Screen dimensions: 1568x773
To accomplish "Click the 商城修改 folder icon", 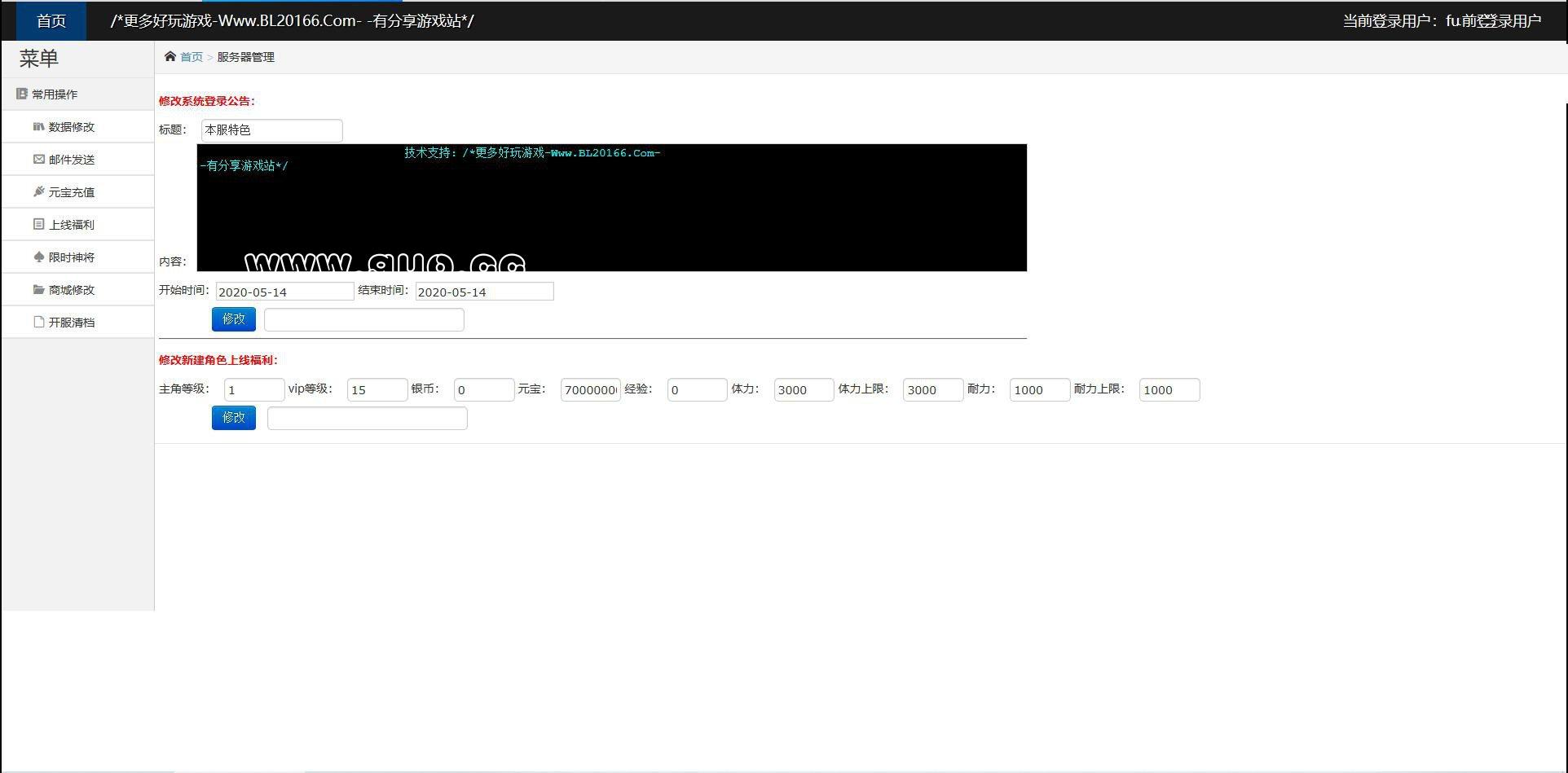I will click(38, 289).
